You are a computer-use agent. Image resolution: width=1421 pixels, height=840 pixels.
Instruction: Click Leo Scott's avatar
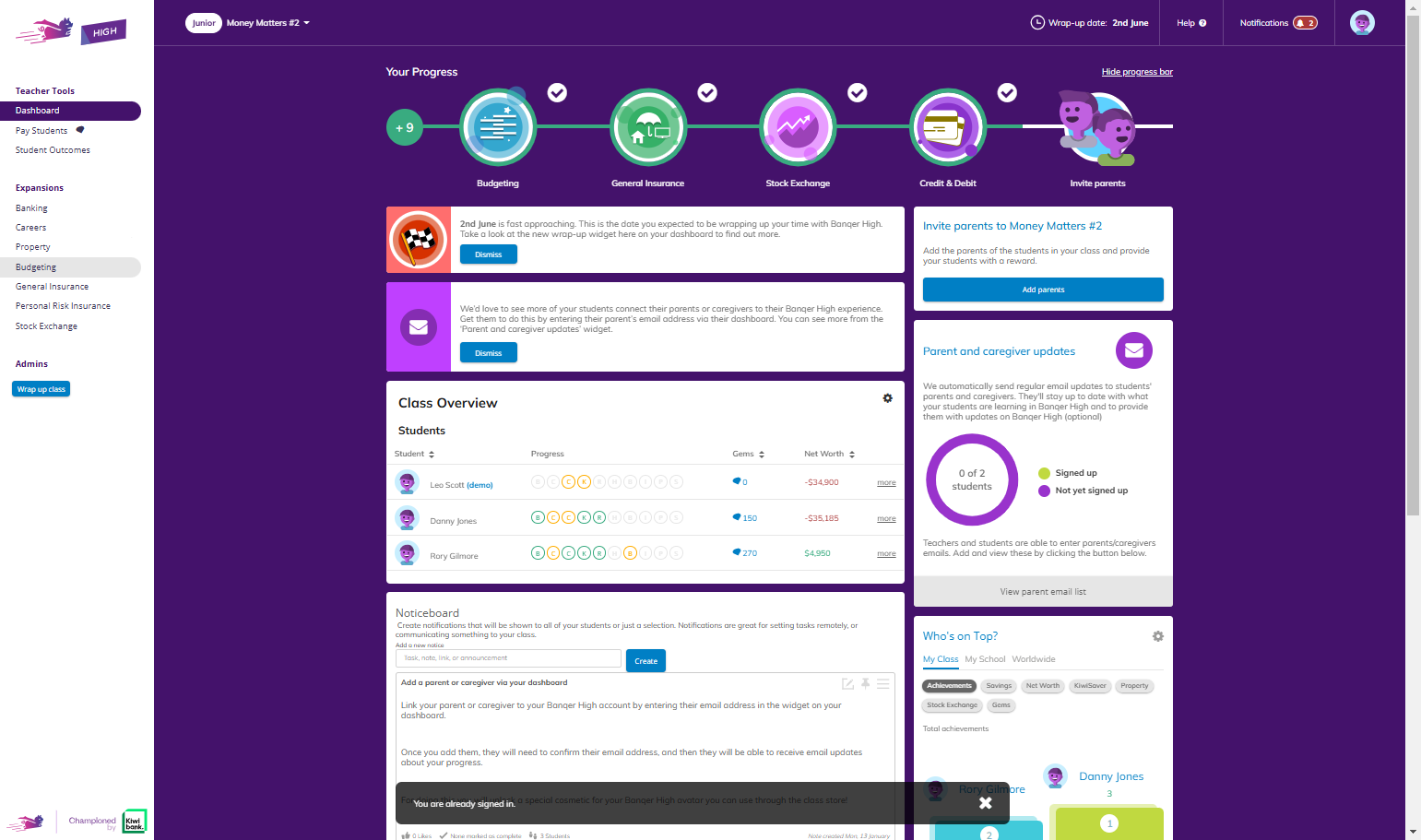407,482
